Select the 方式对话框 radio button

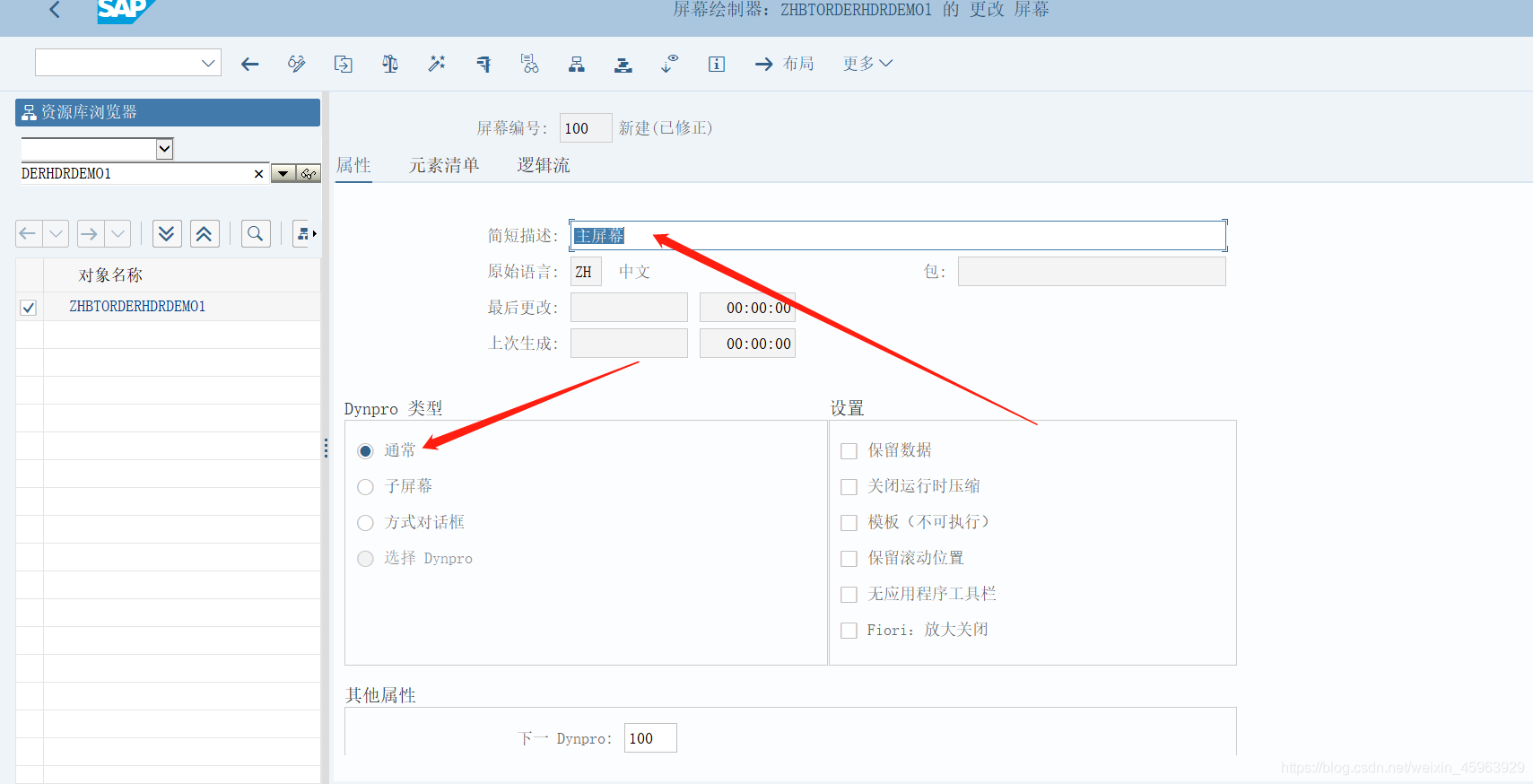(365, 523)
